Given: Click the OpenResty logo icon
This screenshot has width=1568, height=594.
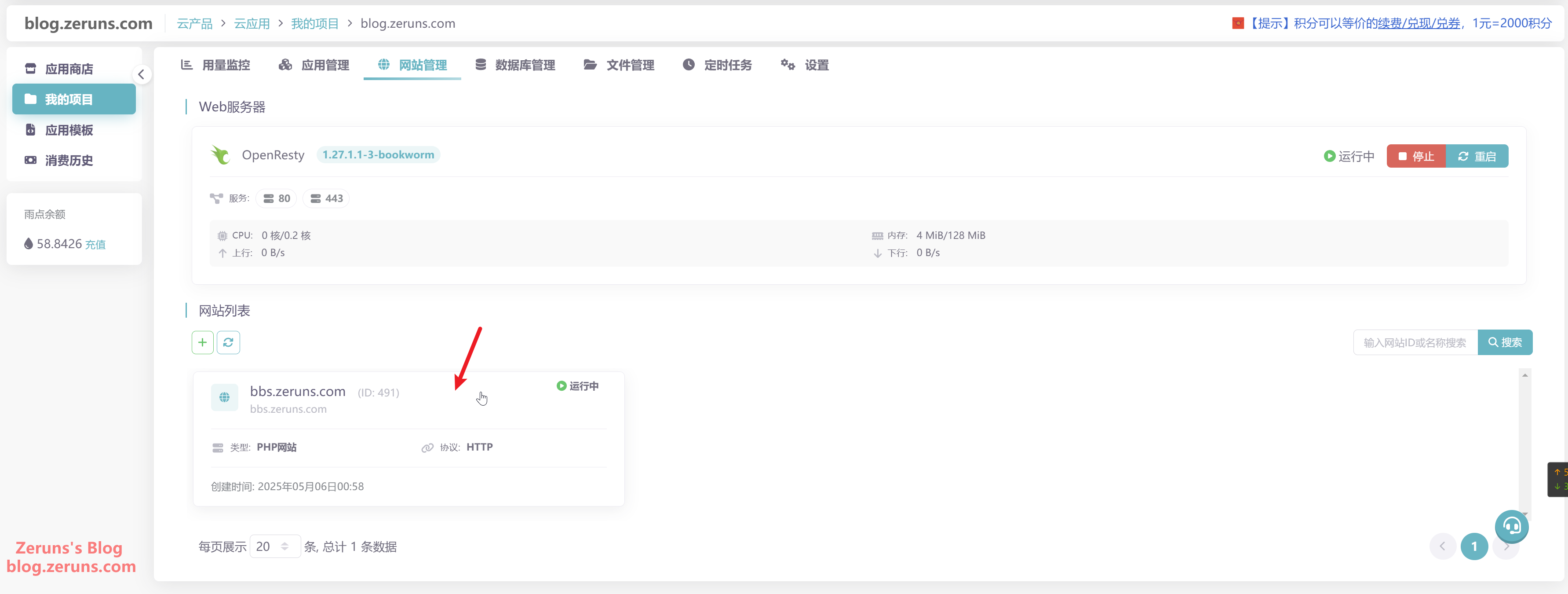Looking at the screenshot, I should (220, 155).
